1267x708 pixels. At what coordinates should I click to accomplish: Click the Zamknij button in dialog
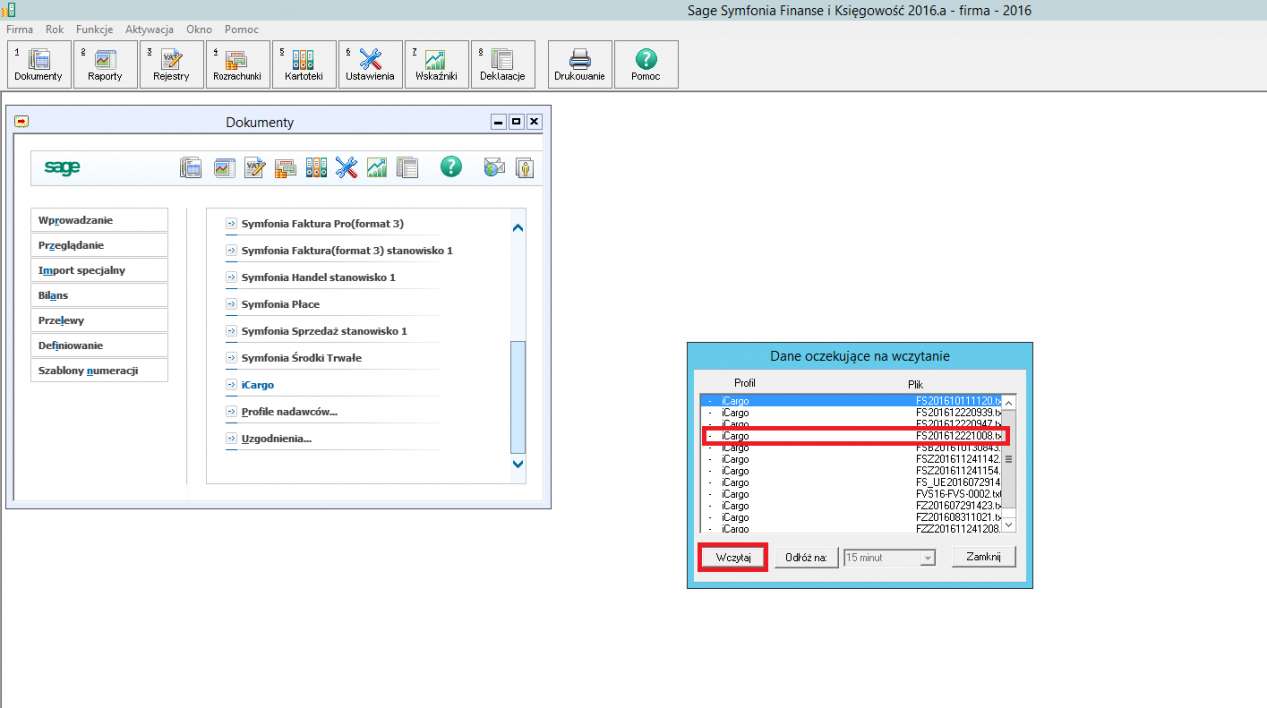[x=983, y=557]
